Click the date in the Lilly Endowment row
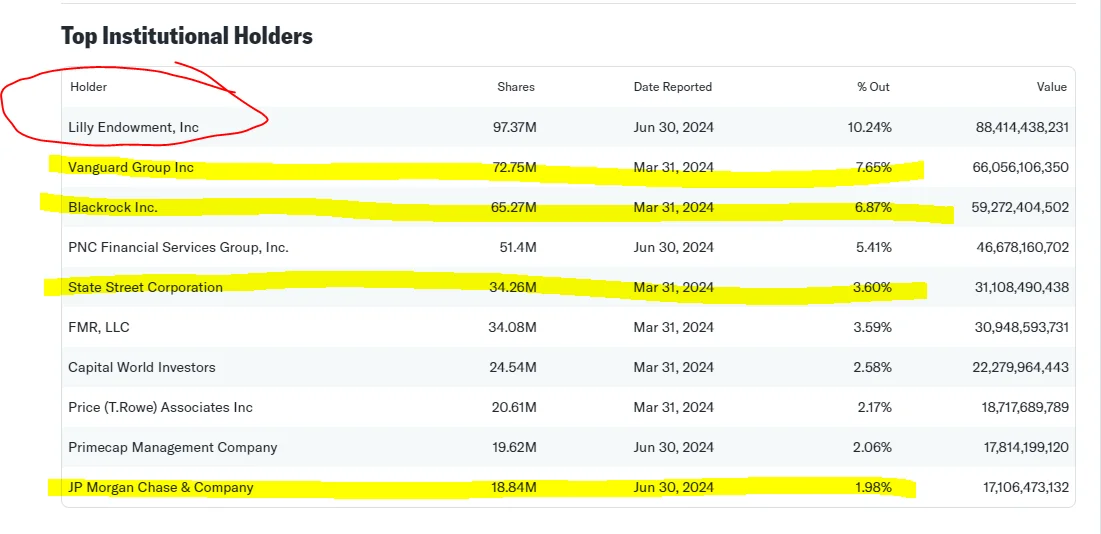 pyautogui.click(x=674, y=128)
